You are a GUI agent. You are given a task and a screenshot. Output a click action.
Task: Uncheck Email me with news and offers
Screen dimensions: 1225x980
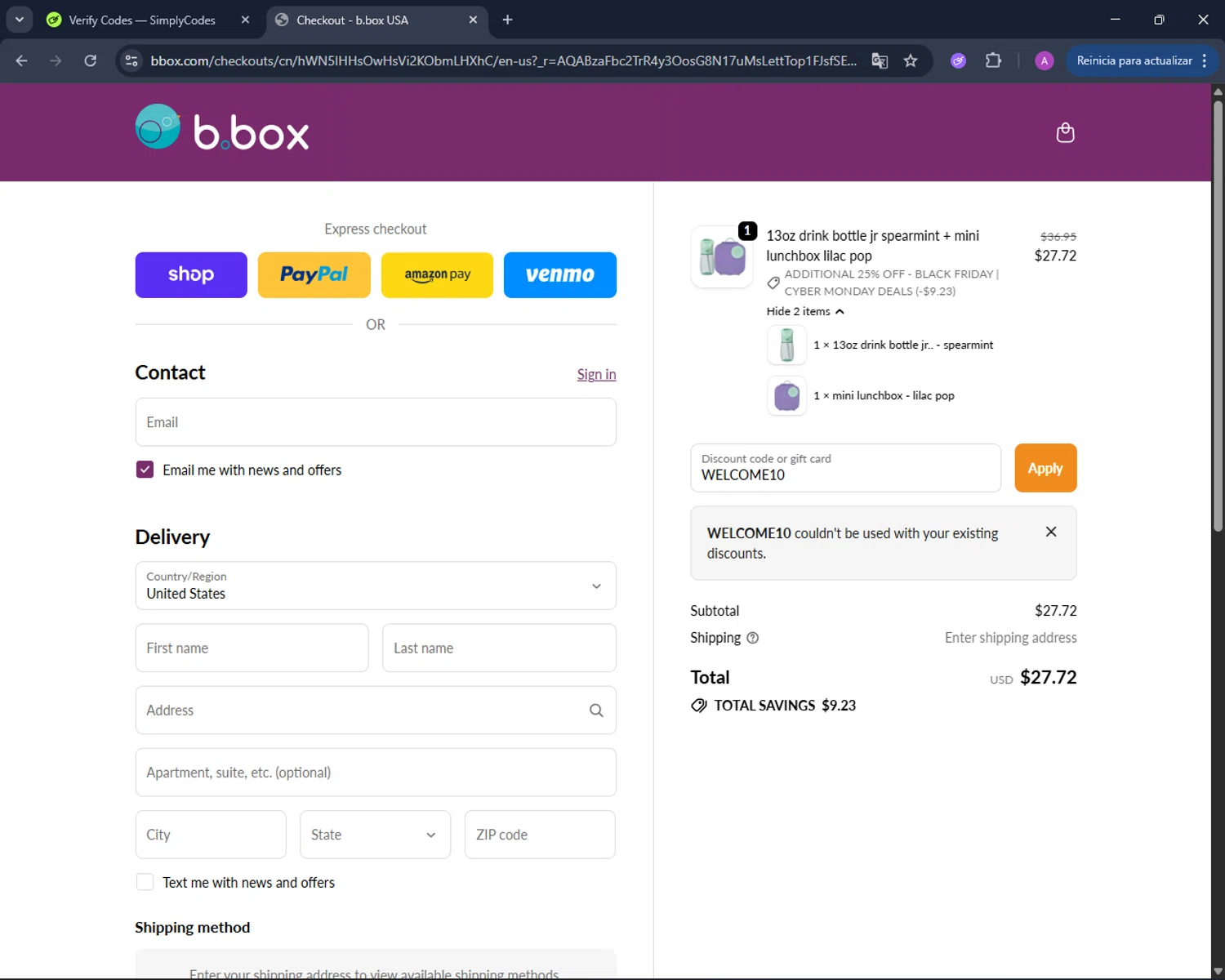click(x=145, y=470)
